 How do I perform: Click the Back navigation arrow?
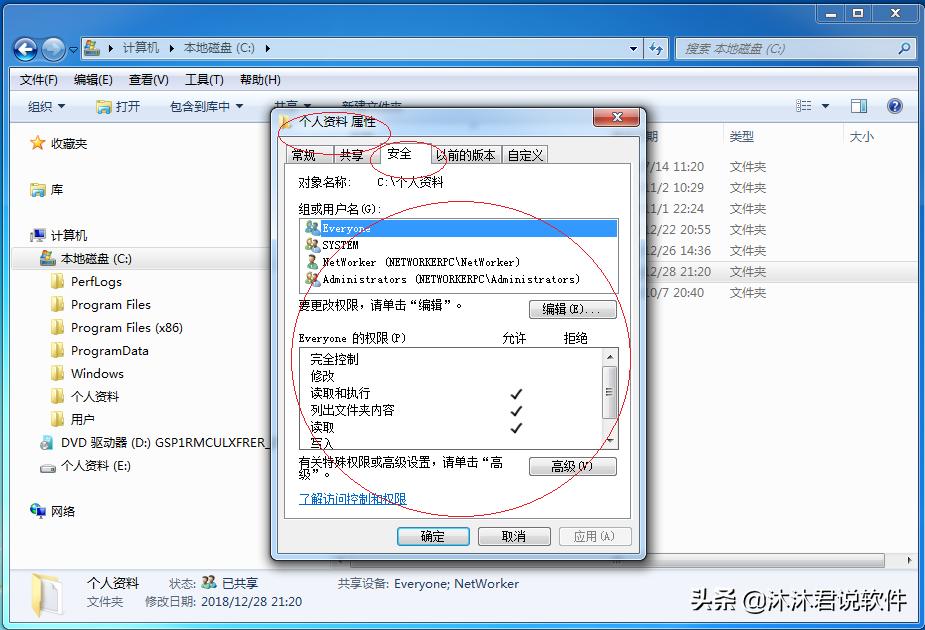24,48
